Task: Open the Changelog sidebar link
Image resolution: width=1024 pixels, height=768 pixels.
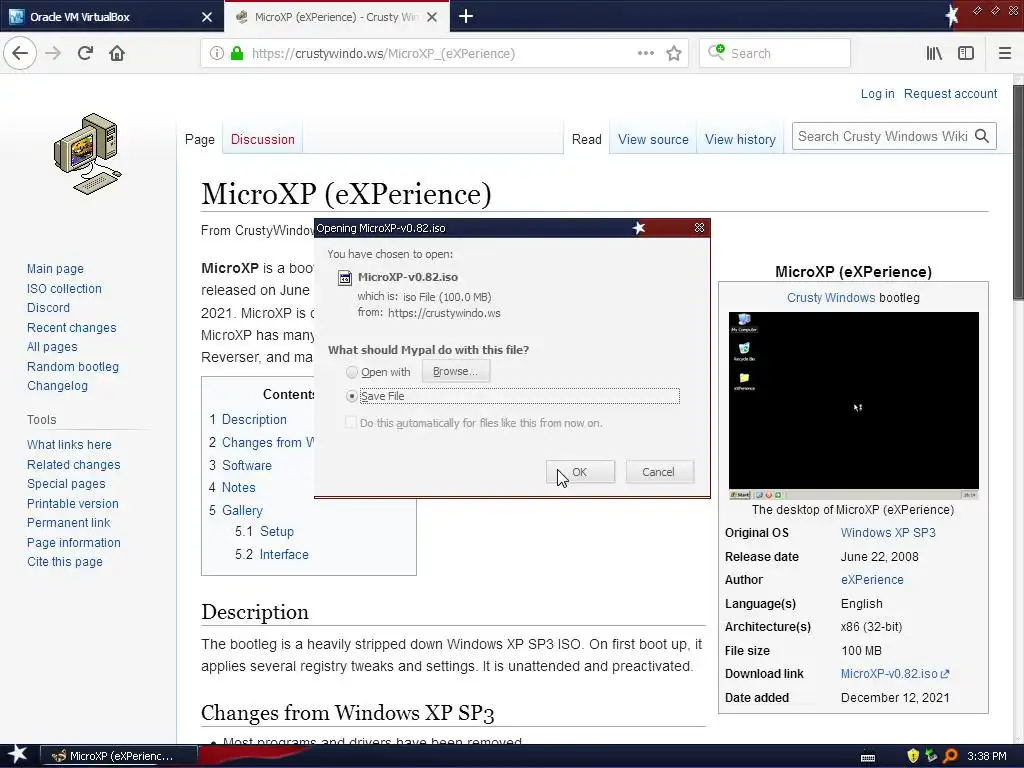Action: pos(57,385)
